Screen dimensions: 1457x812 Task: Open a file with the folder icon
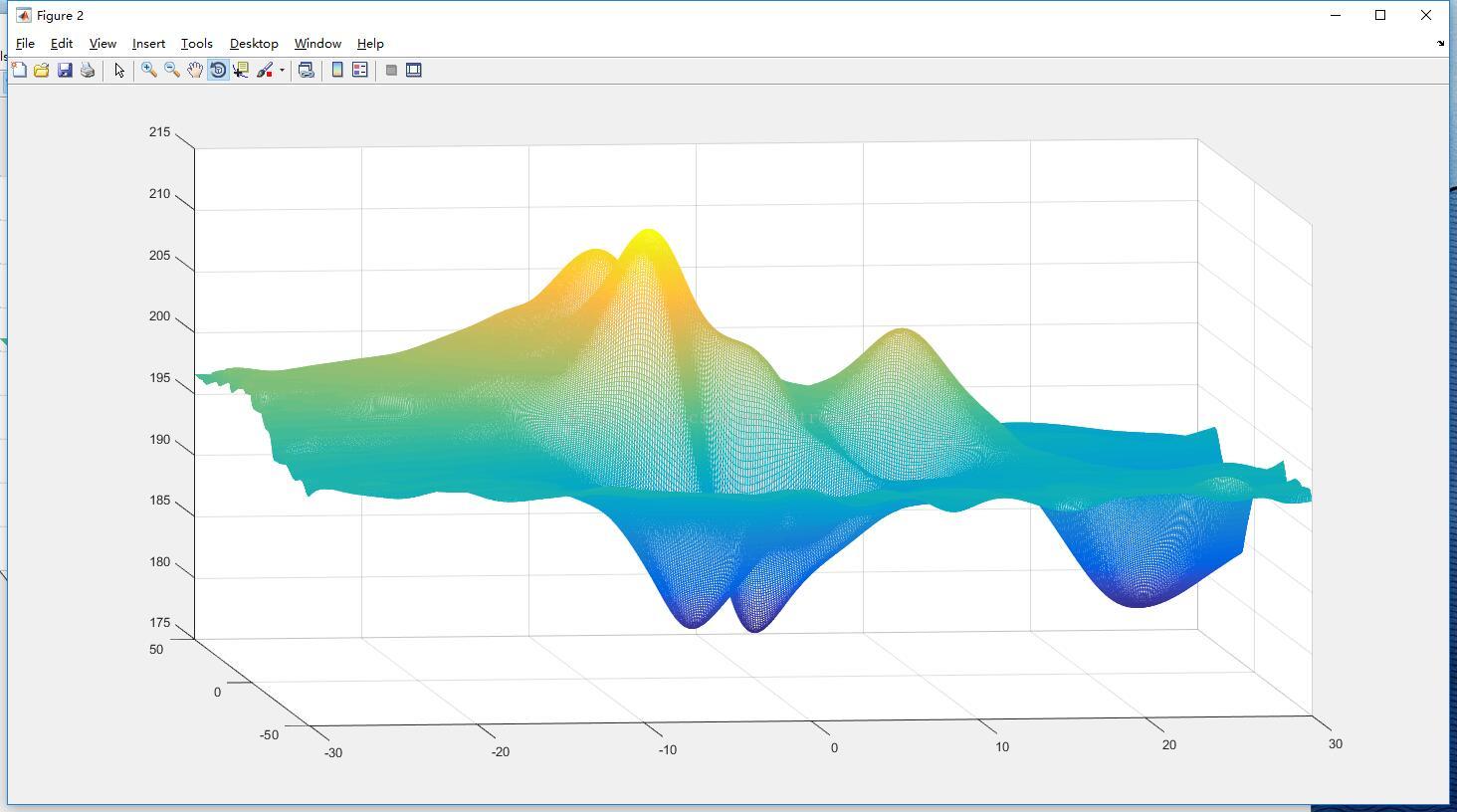tap(42, 70)
